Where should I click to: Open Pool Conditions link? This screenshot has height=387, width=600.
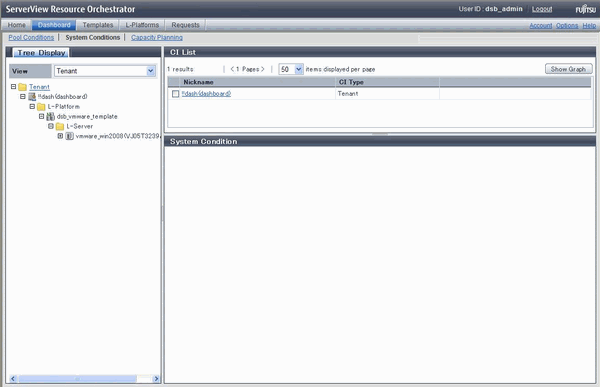(x=31, y=38)
